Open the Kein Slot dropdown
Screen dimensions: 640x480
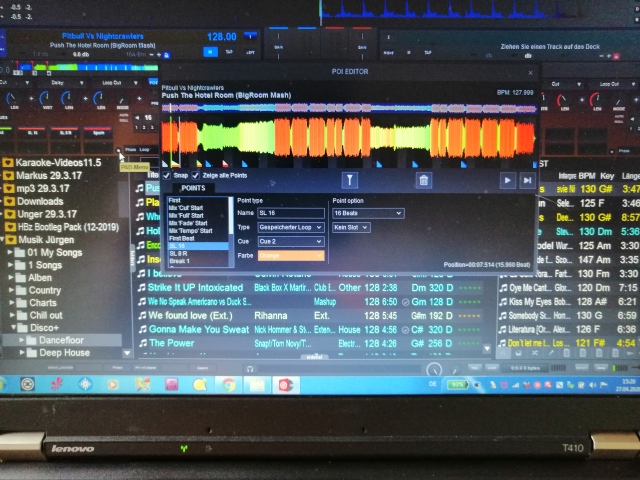click(x=351, y=227)
